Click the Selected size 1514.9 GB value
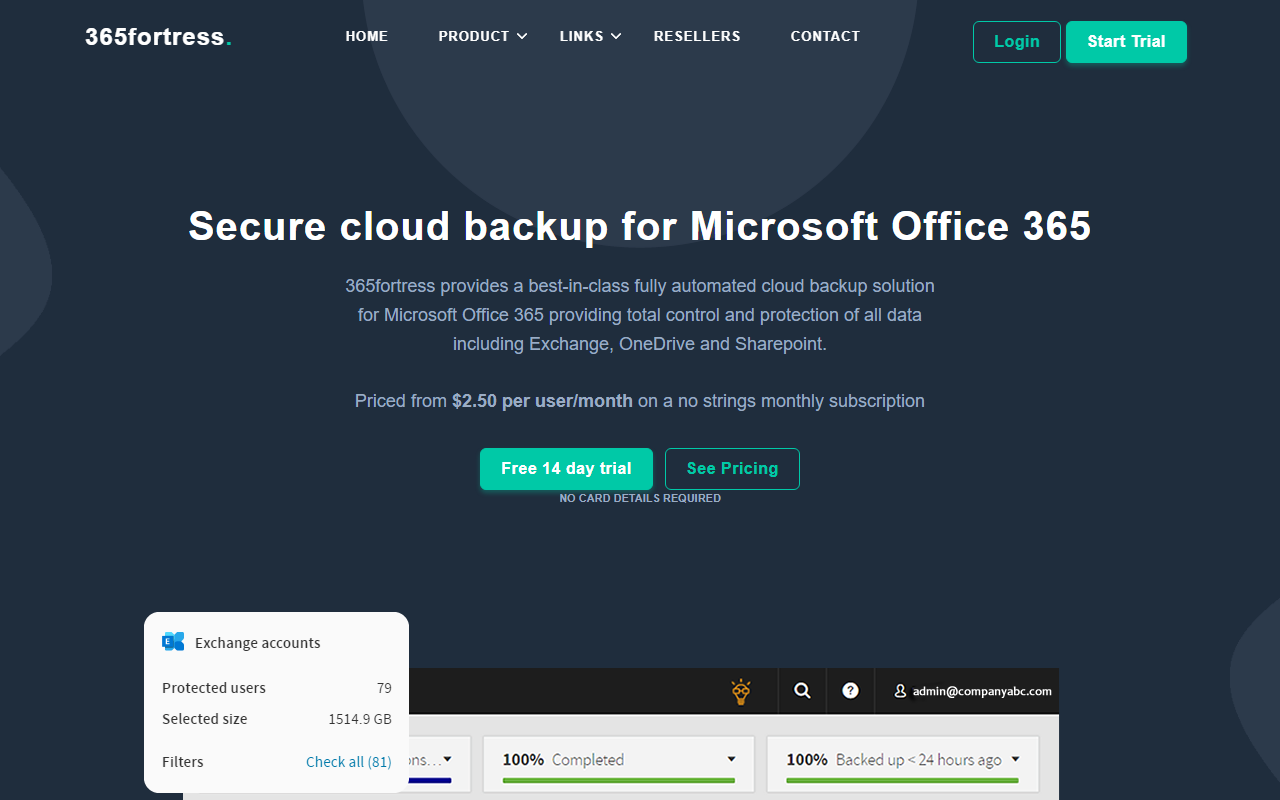The image size is (1280, 800). click(360, 719)
